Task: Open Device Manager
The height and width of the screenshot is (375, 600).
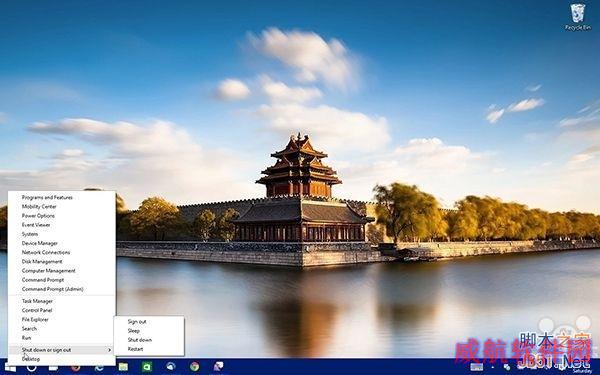Action: click(39, 243)
